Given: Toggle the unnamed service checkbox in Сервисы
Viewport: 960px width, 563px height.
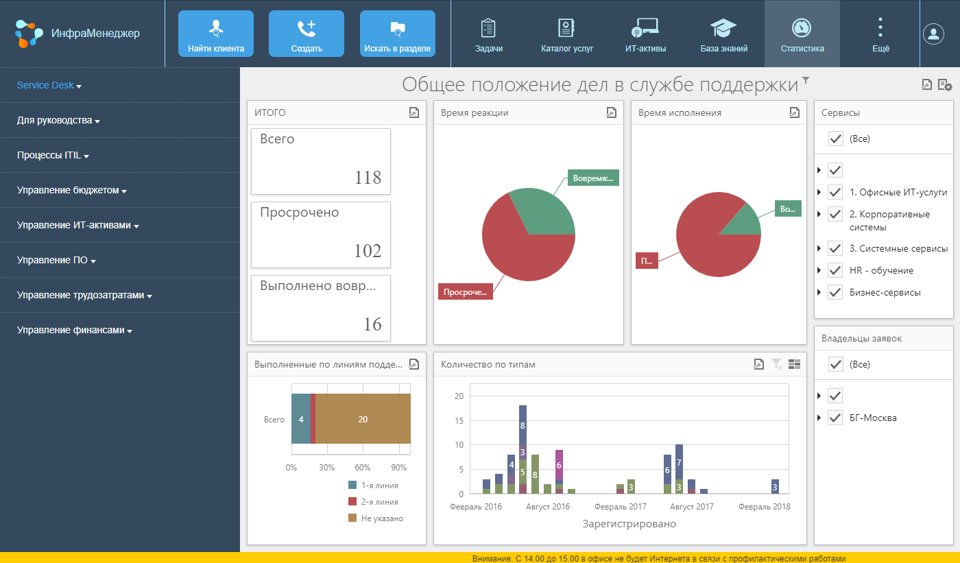Looking at the screenshot, I should pyautogui.click(x=835, y=170).
